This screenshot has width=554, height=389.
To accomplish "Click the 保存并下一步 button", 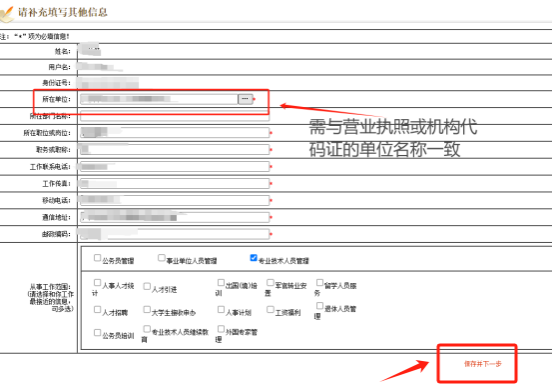I will pos(483,364).
